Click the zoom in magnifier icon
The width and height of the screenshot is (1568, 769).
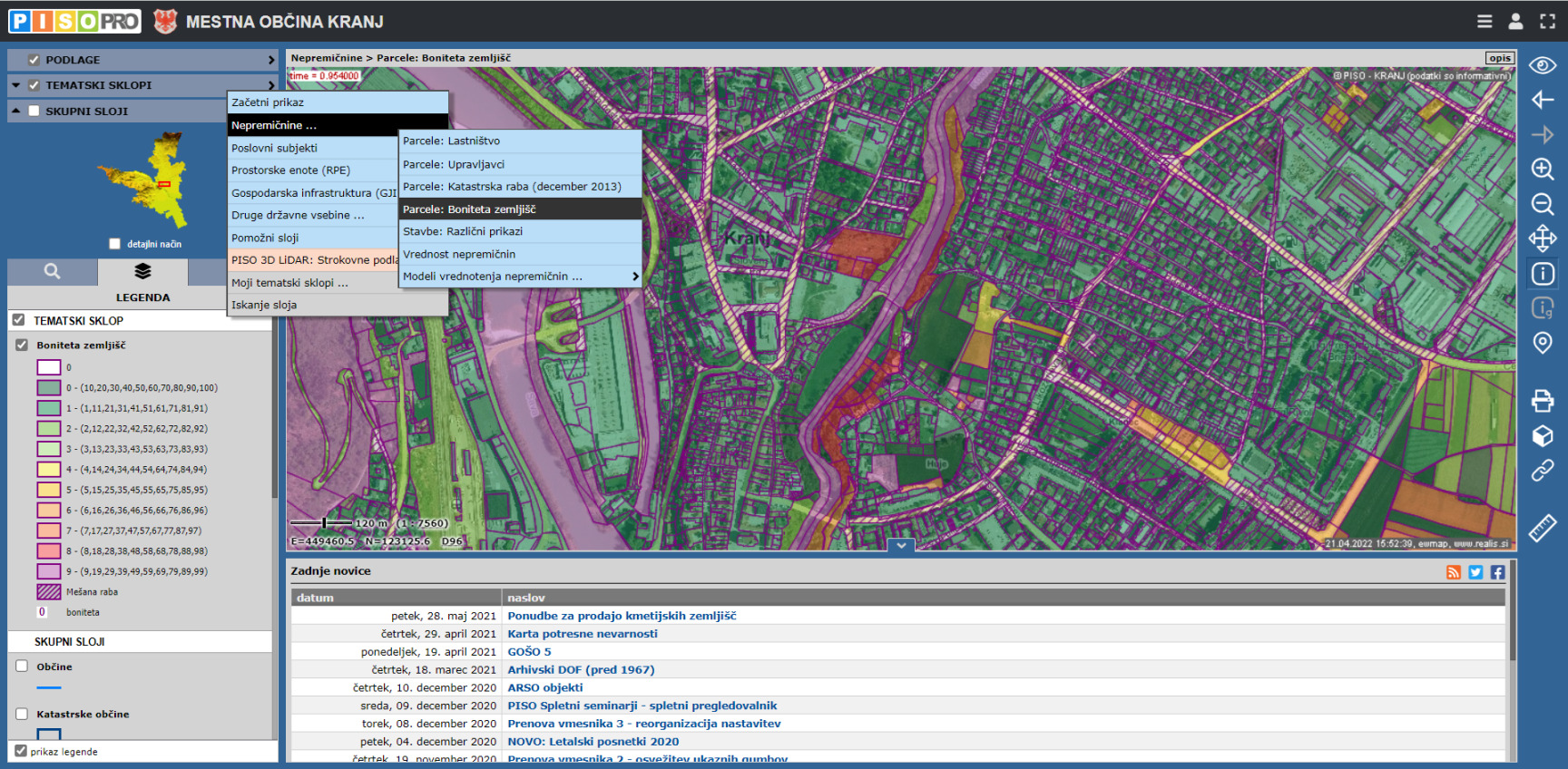(1542, 170)
